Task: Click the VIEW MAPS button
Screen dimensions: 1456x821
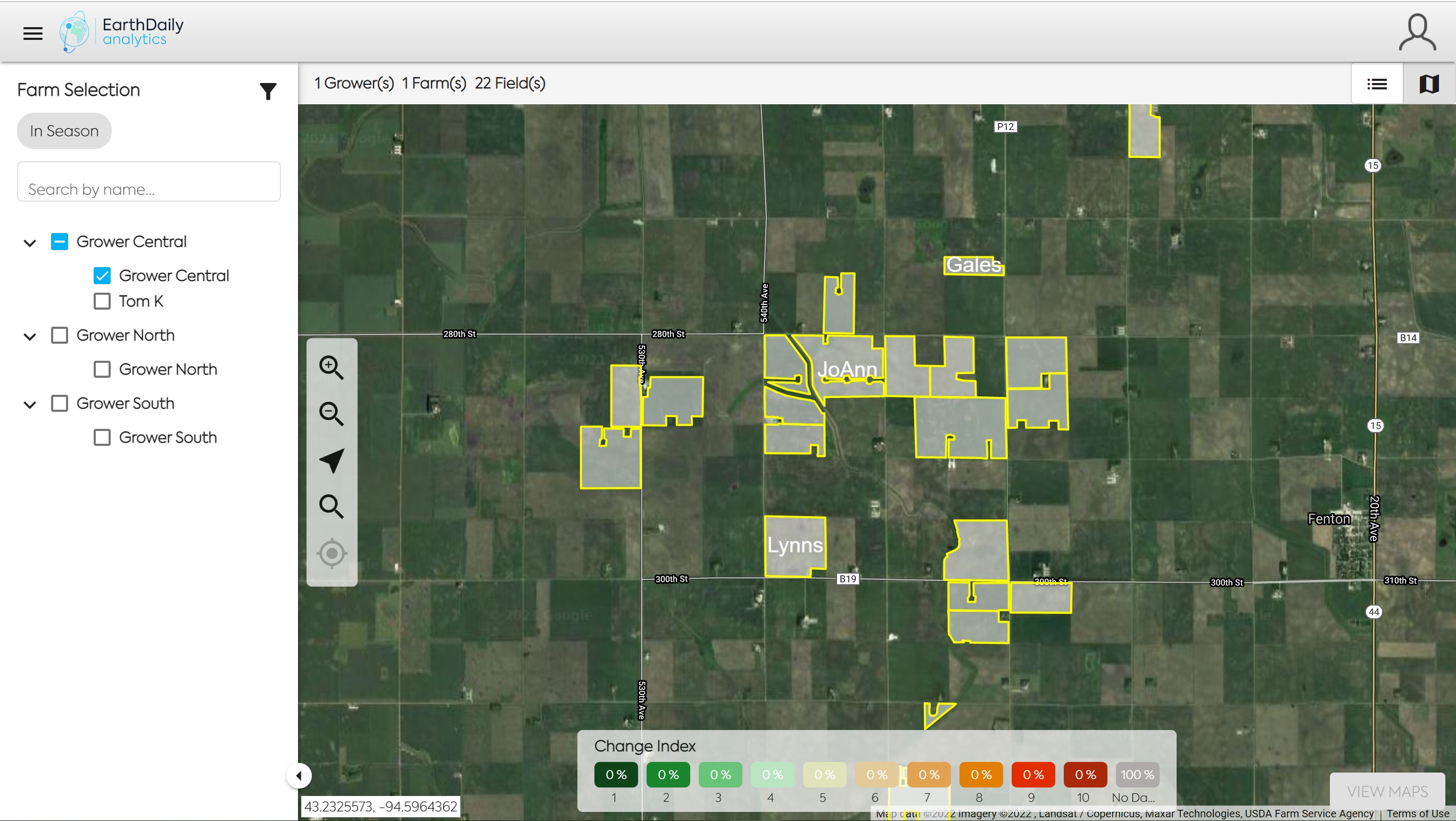Action: point(1387,792)
